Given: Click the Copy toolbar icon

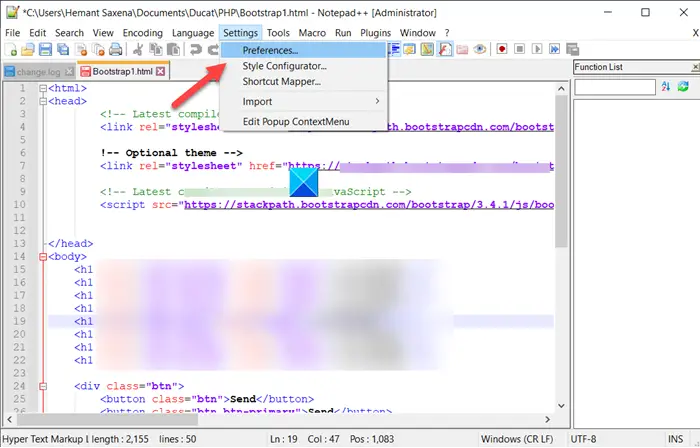Looking at the screenshot, I should [156, 49].
